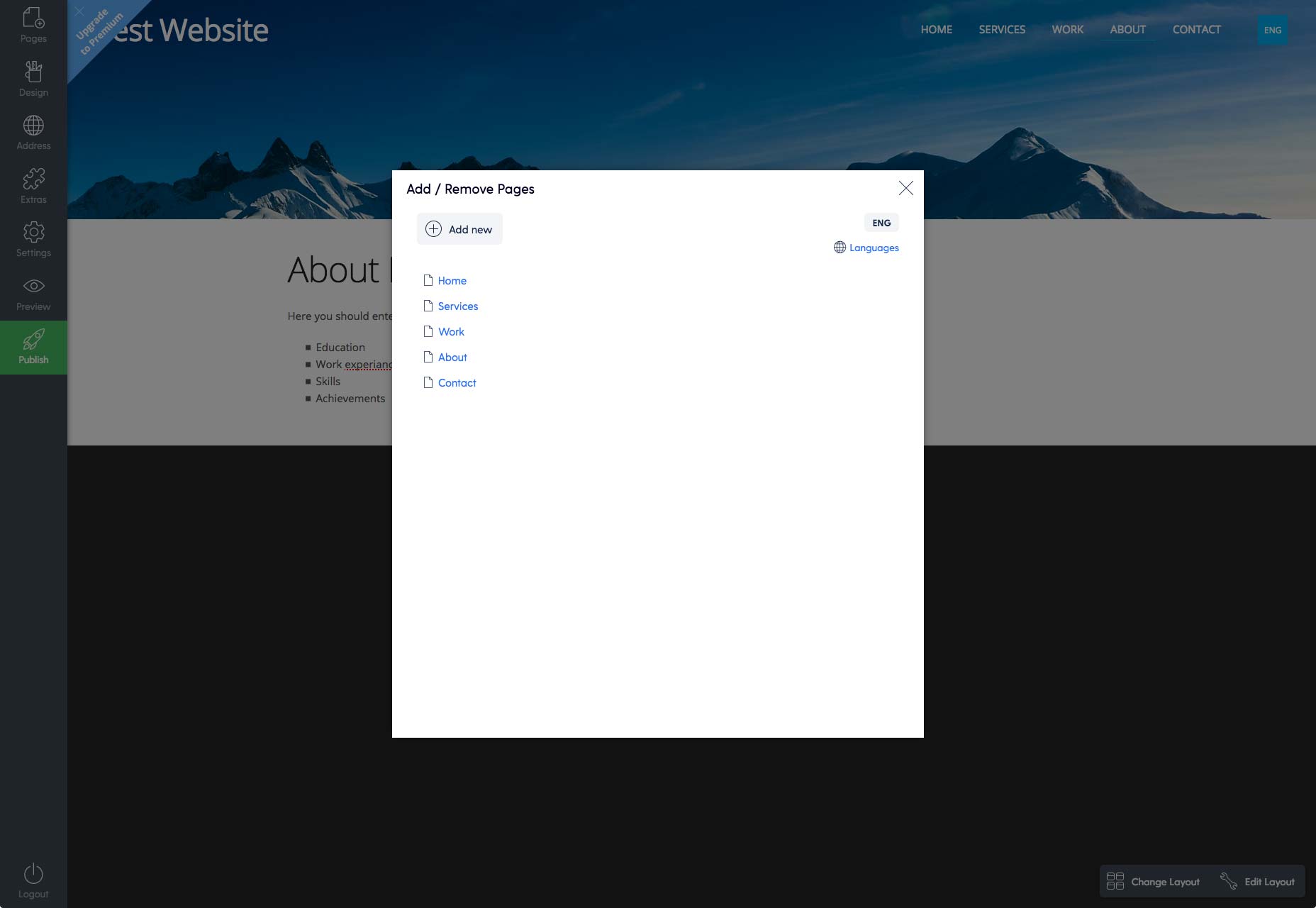Screen dimensions: 1316x908
Task: Click the Add / Remove Pages dialog title
Action: [x=470, y=189]
